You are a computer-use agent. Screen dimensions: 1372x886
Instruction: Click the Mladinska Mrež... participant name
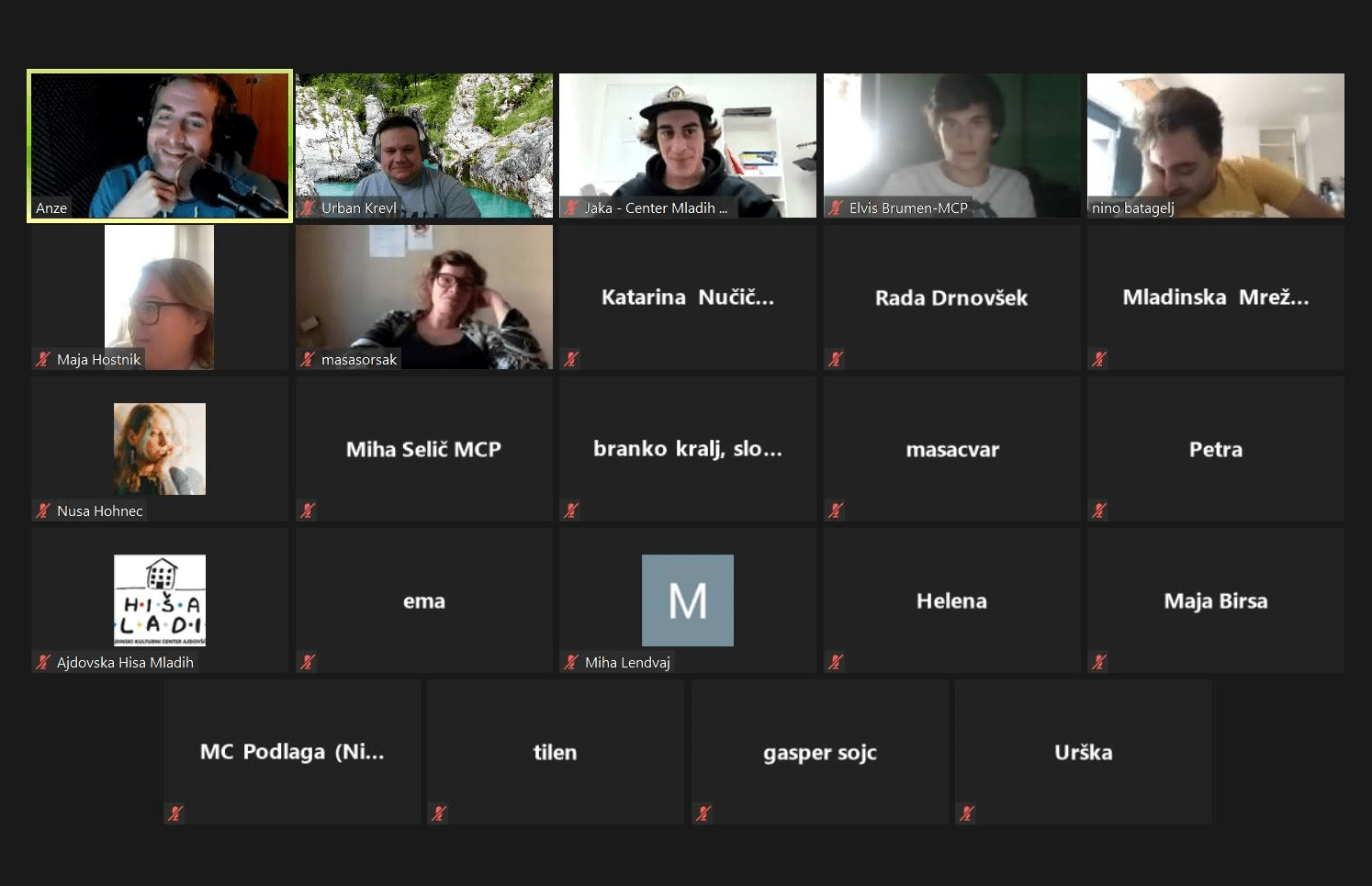point(1215,297)
